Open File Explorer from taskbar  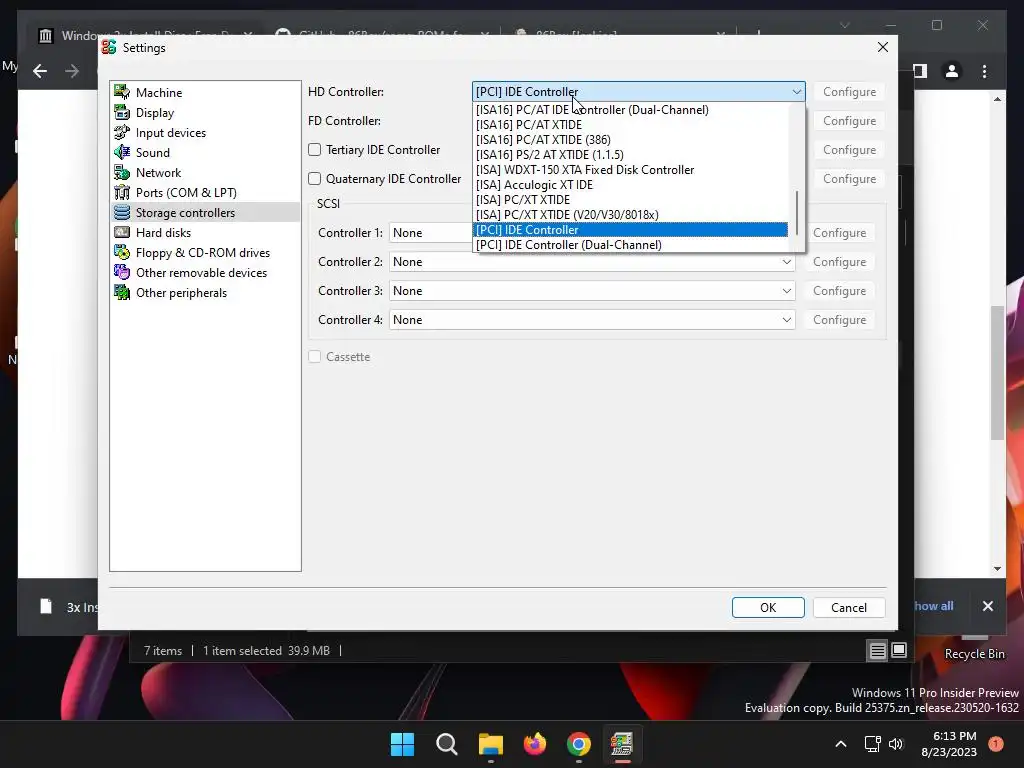pyautogui.click(x=490, y=744)
